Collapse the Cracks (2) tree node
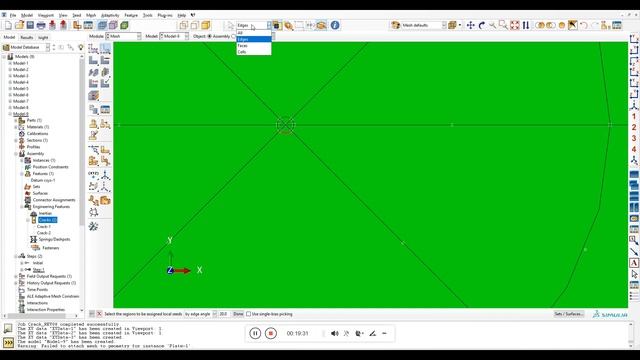Viewport: 640px width, 360px height. (x=28, y=220)
